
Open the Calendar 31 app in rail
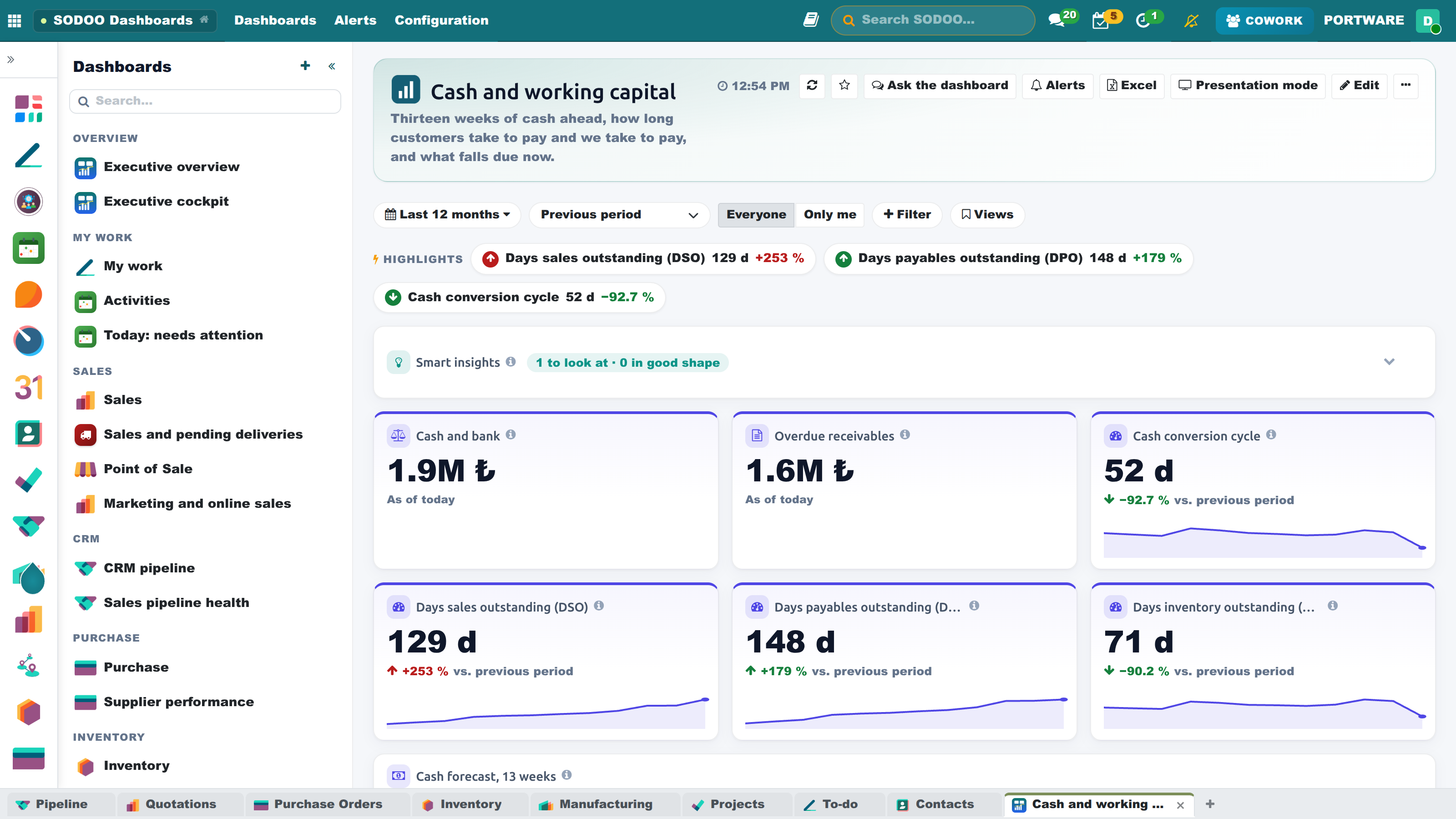(x=28, y=387)
